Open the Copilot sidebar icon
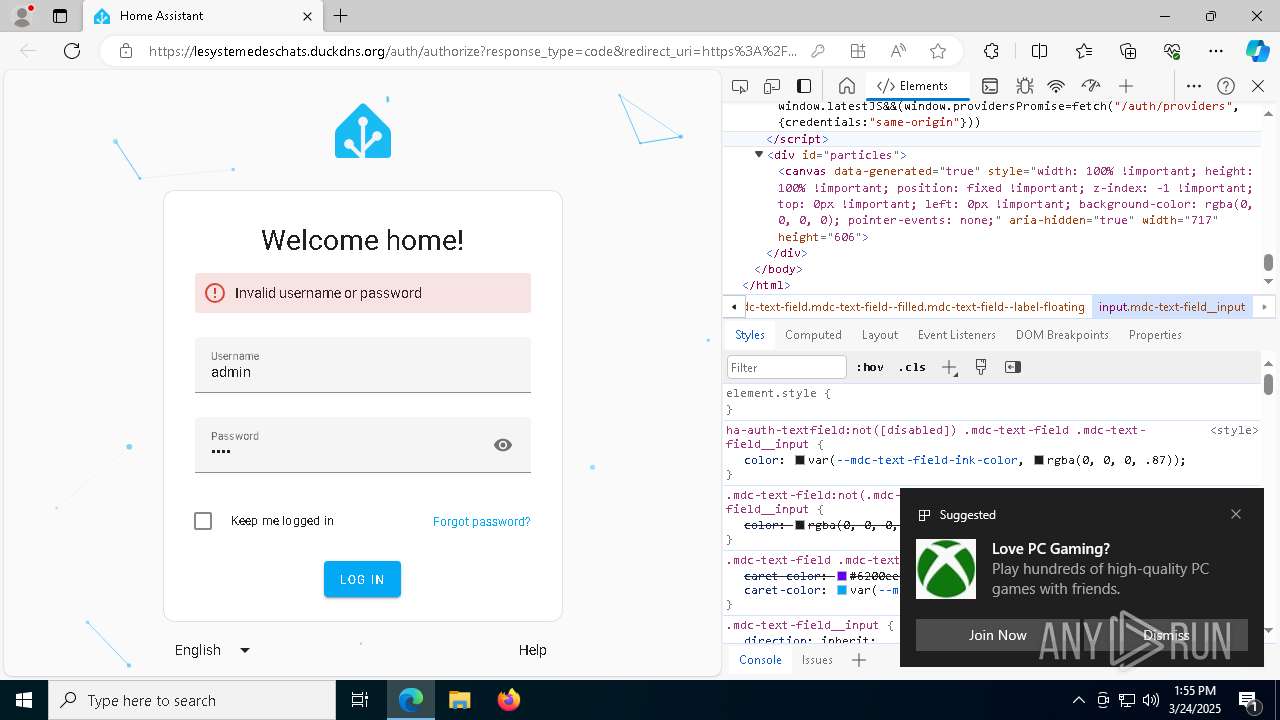This screenshot has width=1280, height=720. 1257,51
